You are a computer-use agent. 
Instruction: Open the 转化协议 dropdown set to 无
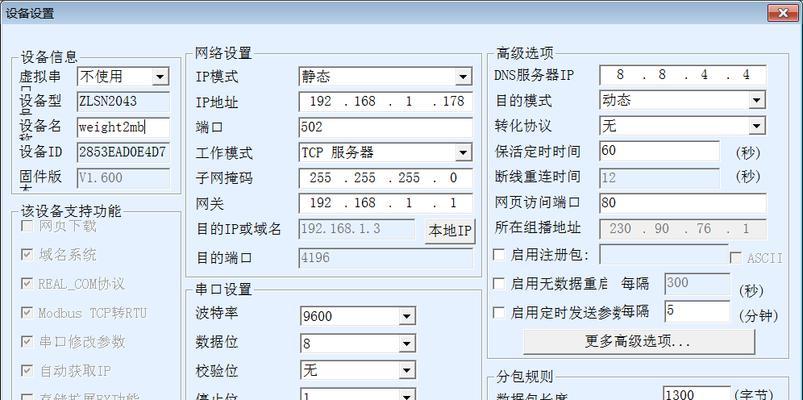(683, 125)
